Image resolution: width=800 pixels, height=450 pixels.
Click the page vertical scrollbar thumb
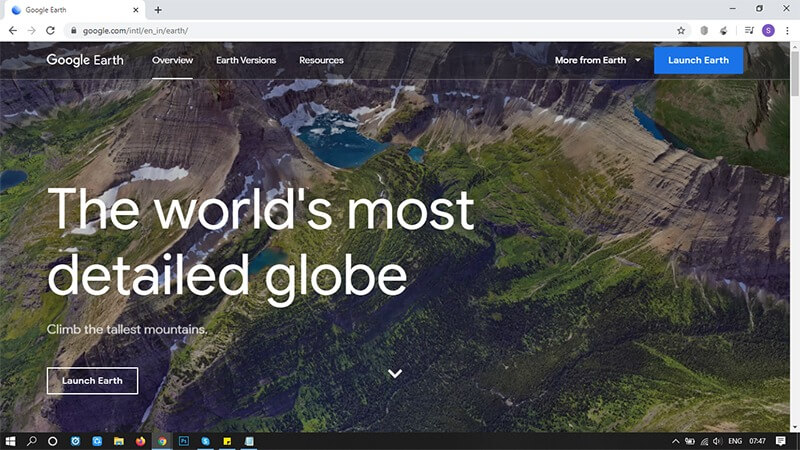pyautogui.click(x=795, y=72)
